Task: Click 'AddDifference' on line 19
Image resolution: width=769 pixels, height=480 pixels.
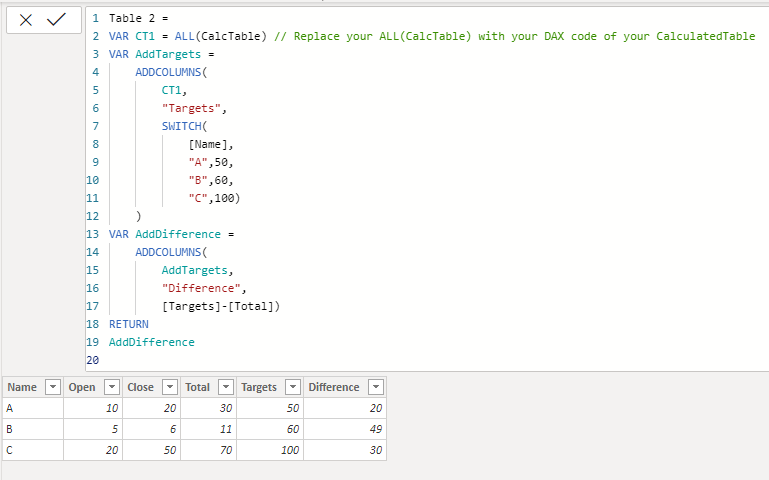Action: (x=152, y=342)
